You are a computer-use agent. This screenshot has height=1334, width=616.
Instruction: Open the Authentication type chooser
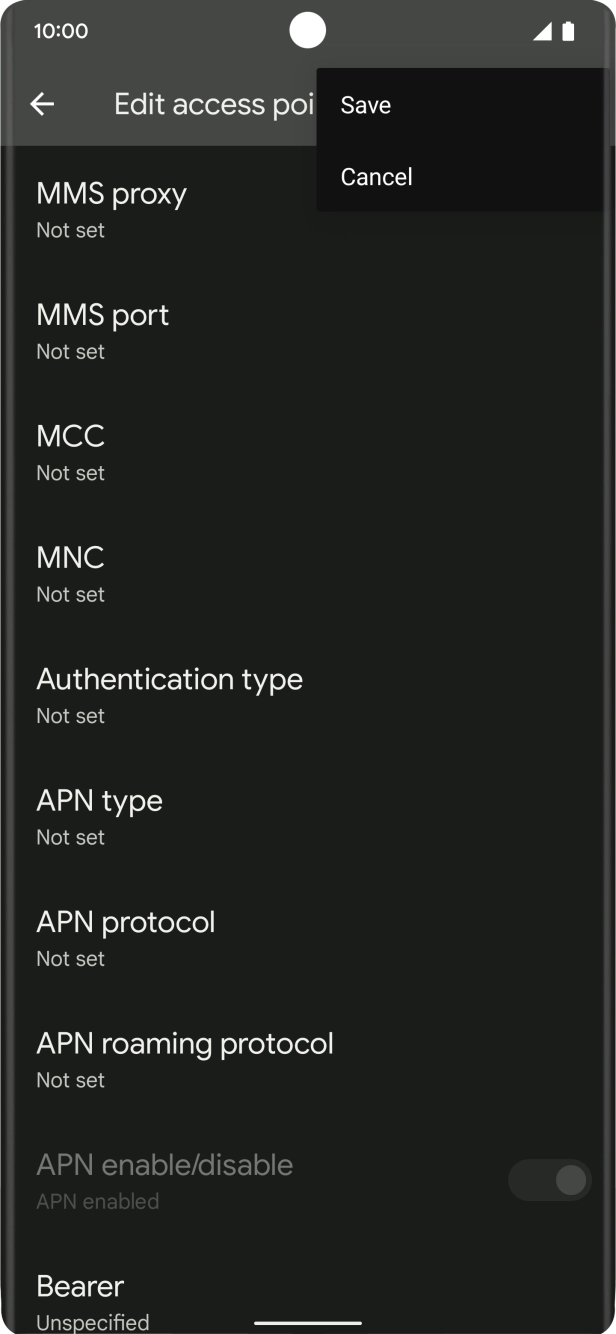click(x=170, y=695)
